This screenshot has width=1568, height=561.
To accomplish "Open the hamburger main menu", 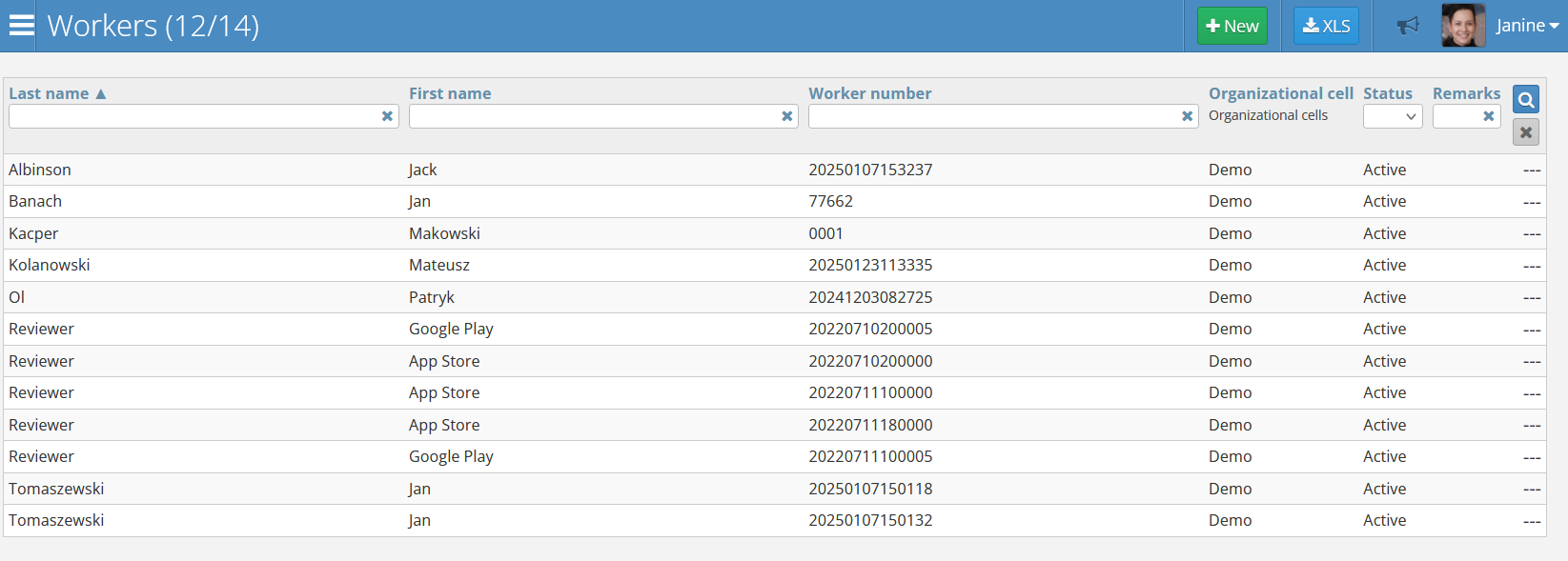I will pyautogui.click(x=21, y=26).
